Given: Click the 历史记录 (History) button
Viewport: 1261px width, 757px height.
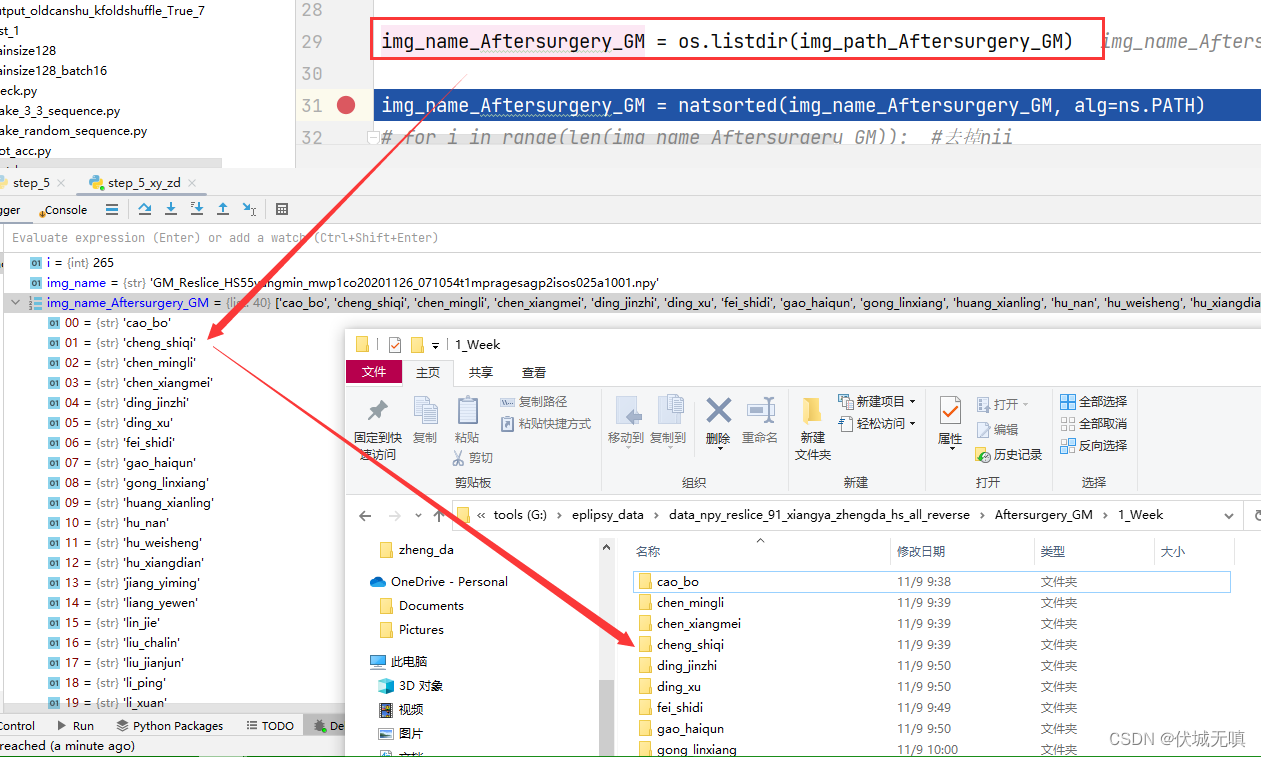Looking at the screenshot, I should click(1007, 454).
